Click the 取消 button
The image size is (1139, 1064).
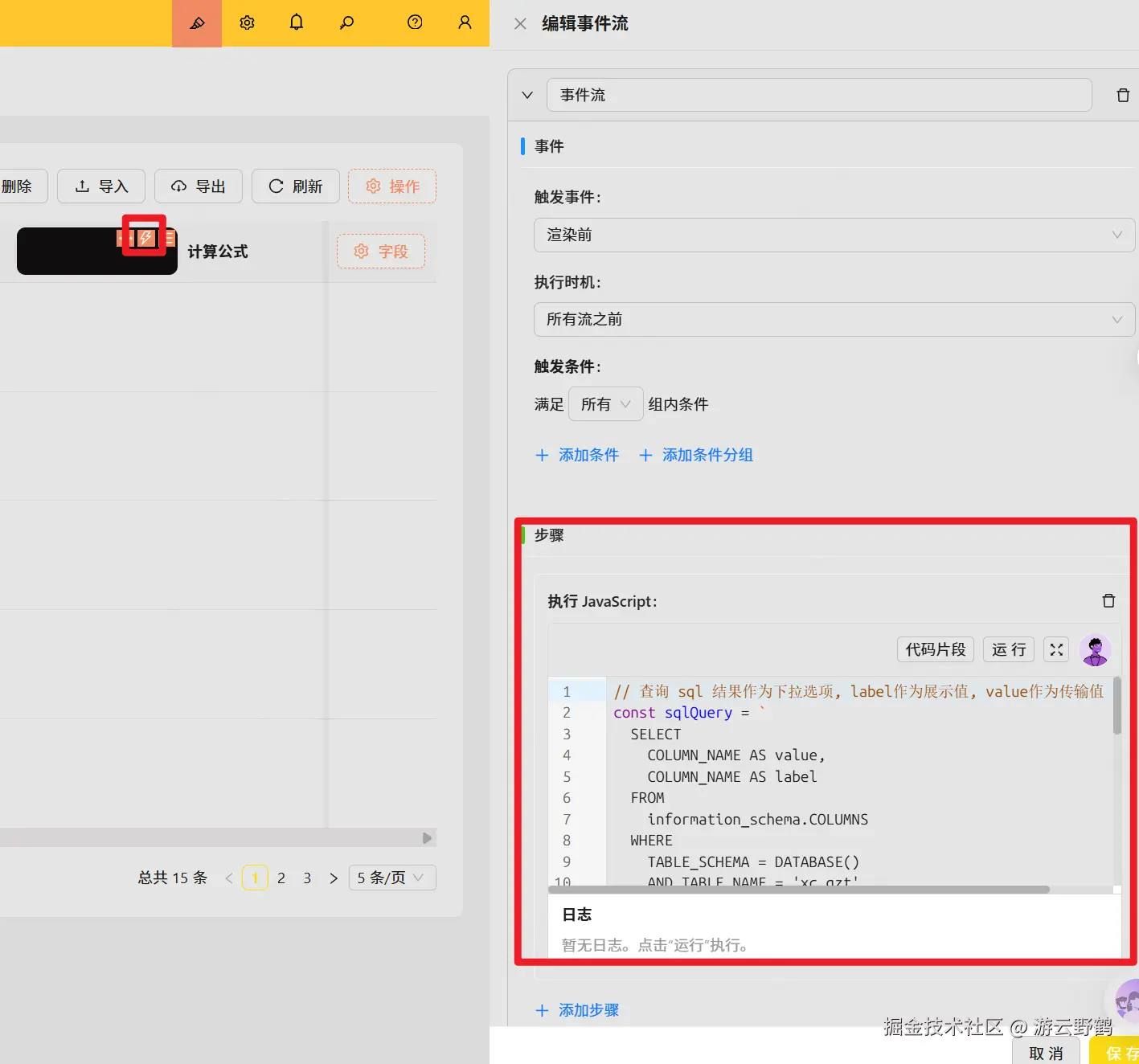[1046, 1053]
